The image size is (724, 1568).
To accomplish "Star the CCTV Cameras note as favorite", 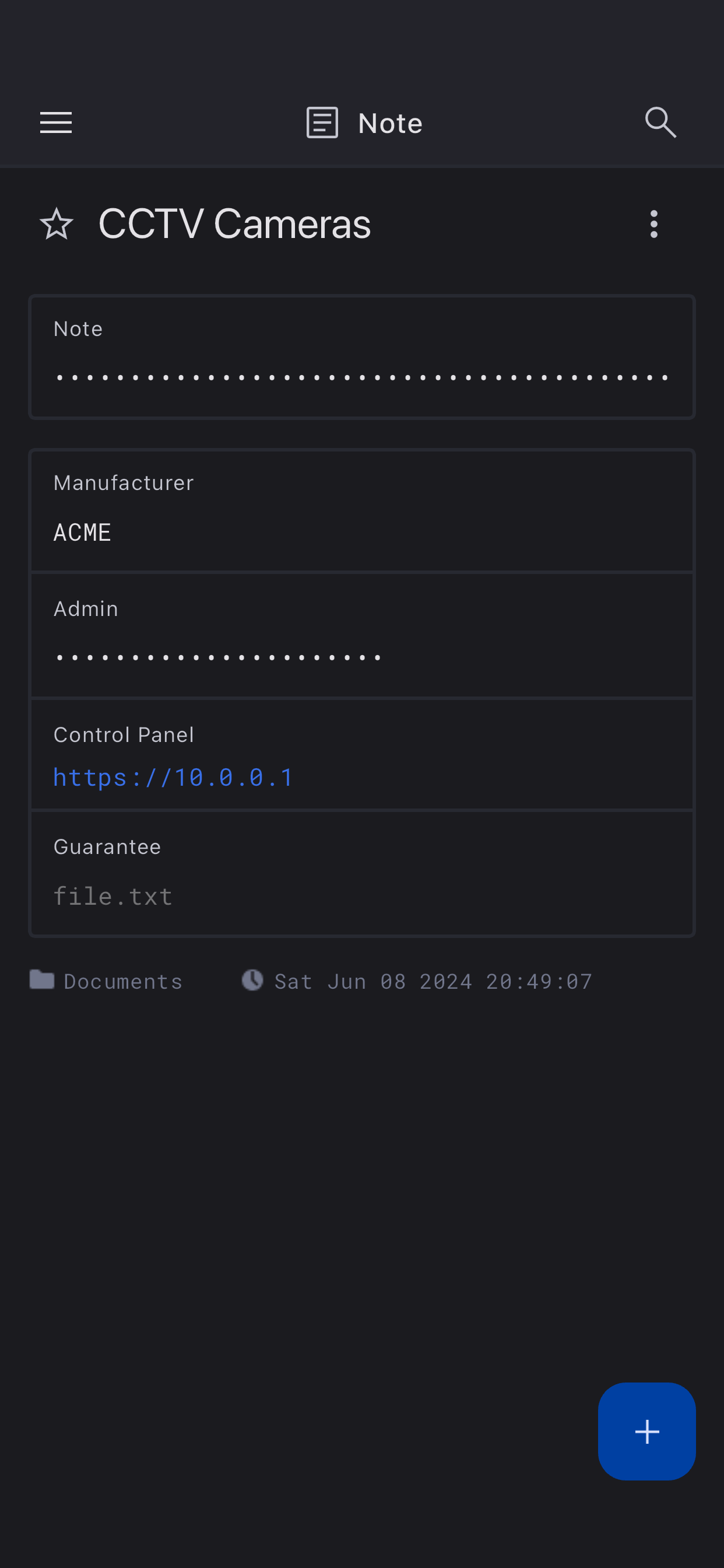I will 57,224.
